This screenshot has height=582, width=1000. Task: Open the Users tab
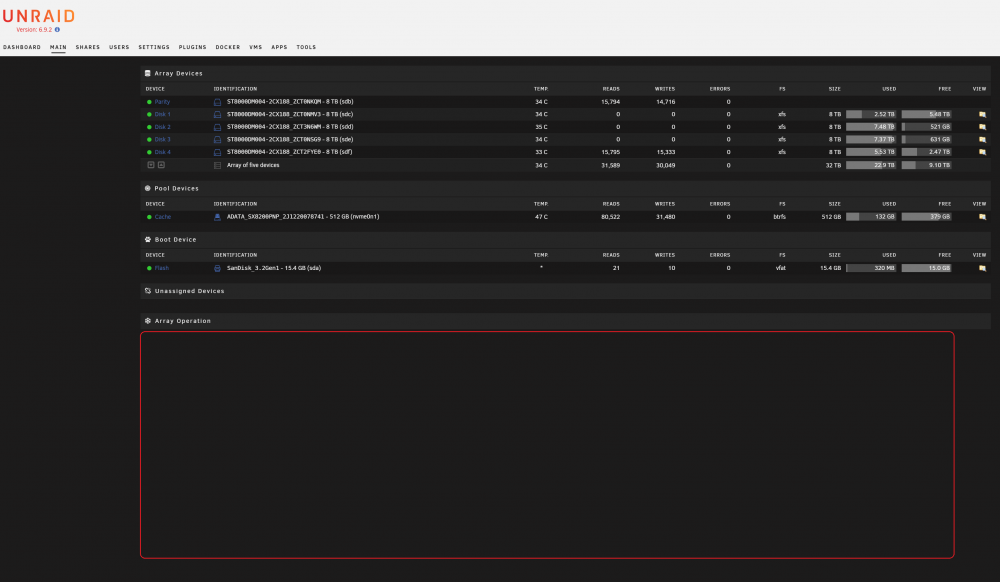tap(119, 47)
